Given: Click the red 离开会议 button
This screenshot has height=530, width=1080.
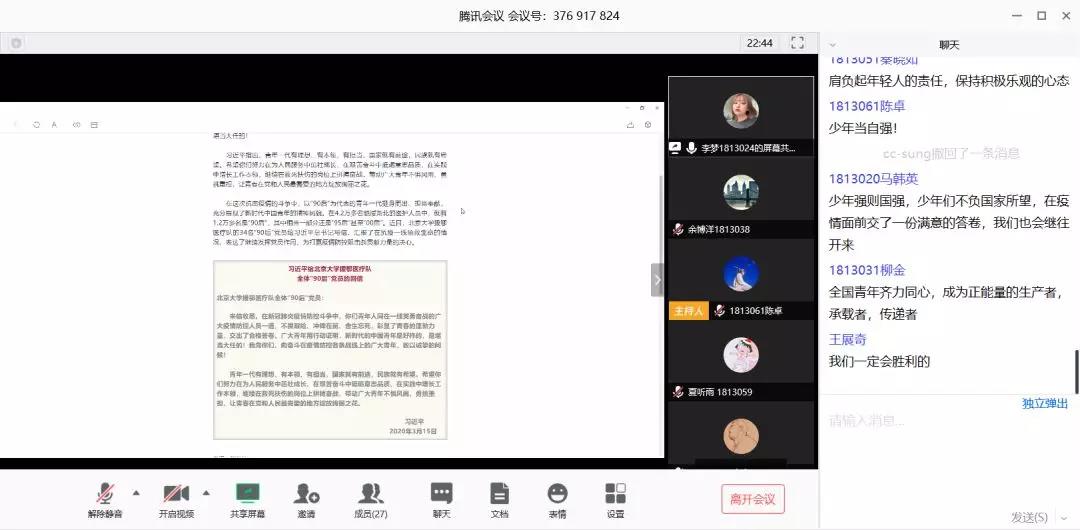Looking at the screenshot, I should [753, 499].
